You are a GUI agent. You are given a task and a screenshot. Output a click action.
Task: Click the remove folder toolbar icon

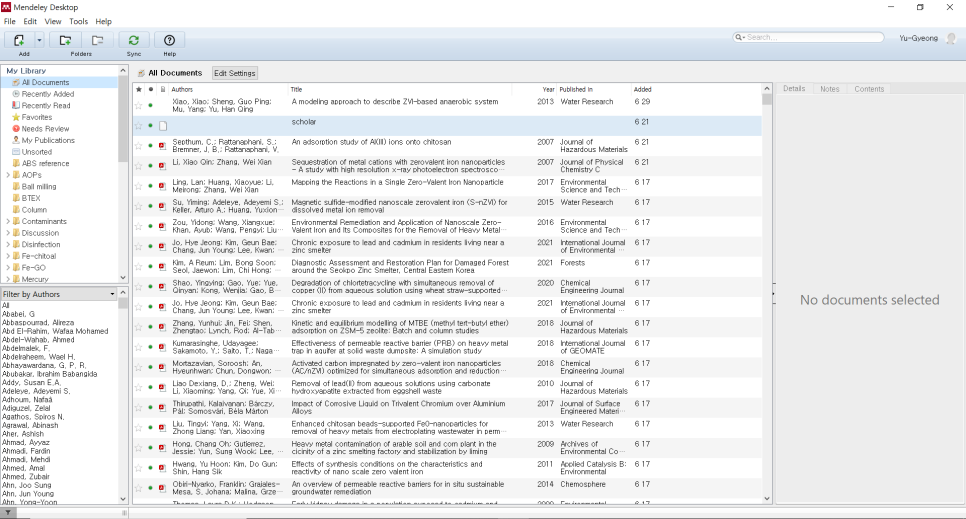coord(97,40)
